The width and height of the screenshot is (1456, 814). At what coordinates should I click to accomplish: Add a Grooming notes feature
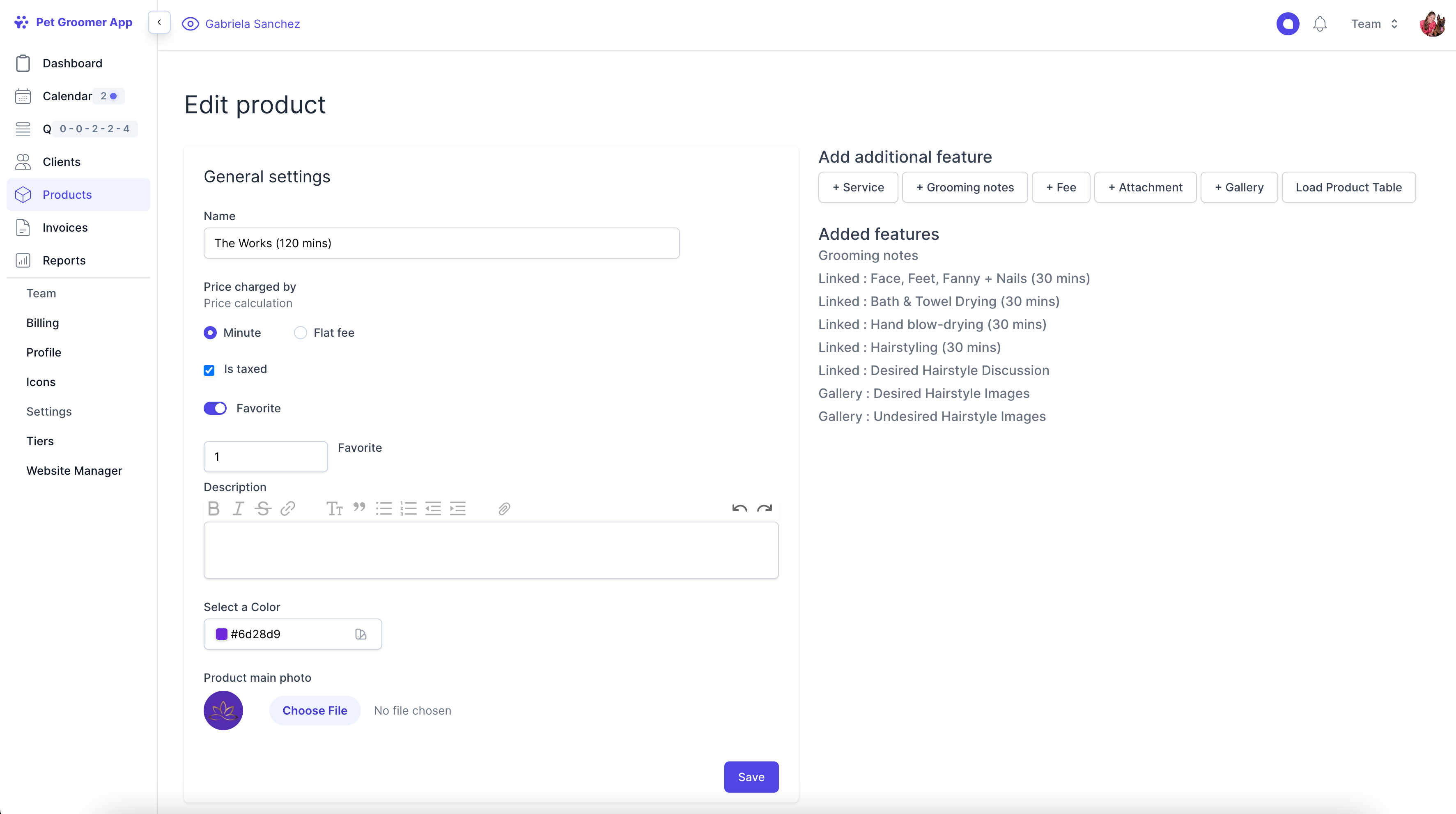965,187
